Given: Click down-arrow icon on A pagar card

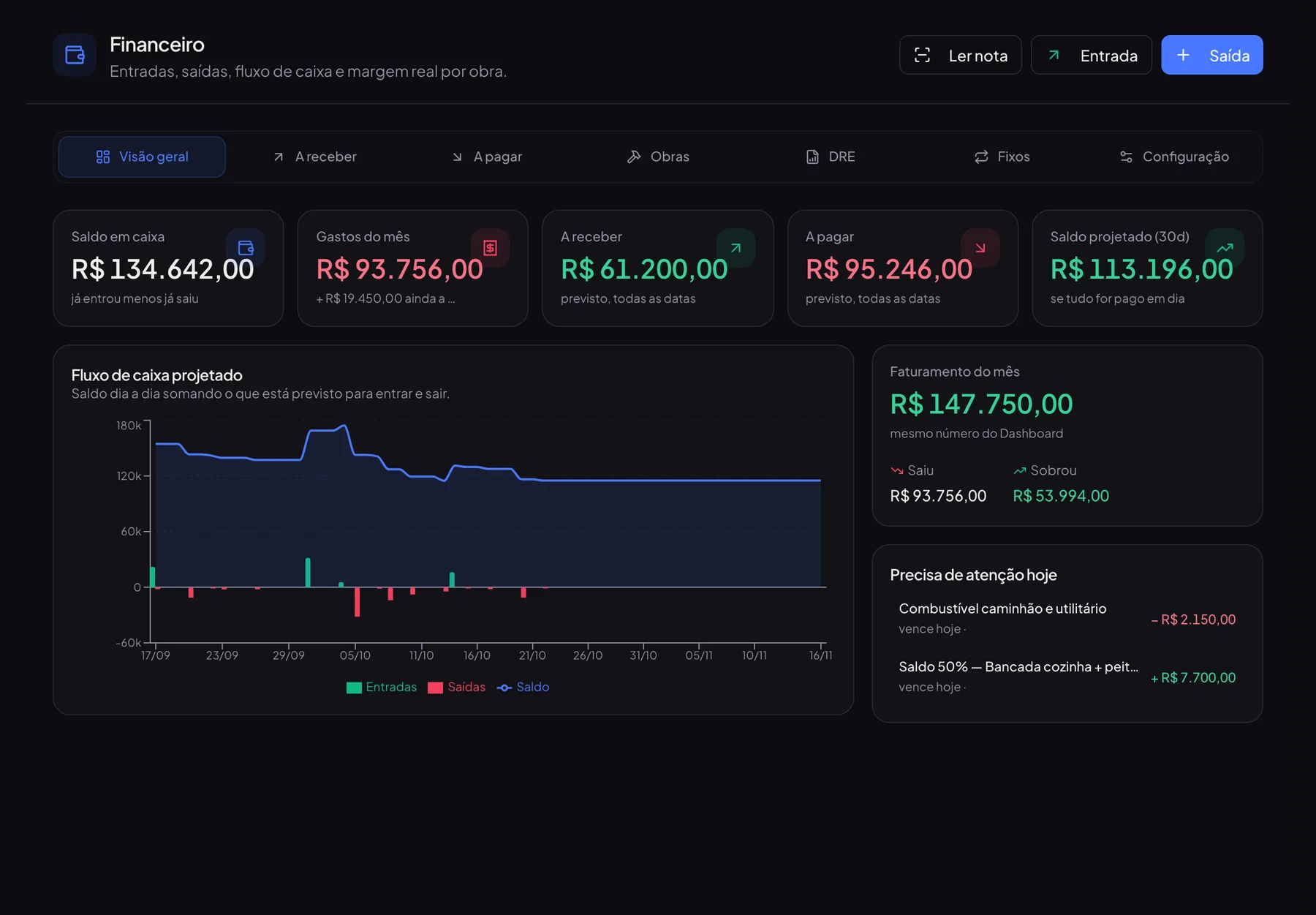Looking at the screenshot, I should click(980, 248).
